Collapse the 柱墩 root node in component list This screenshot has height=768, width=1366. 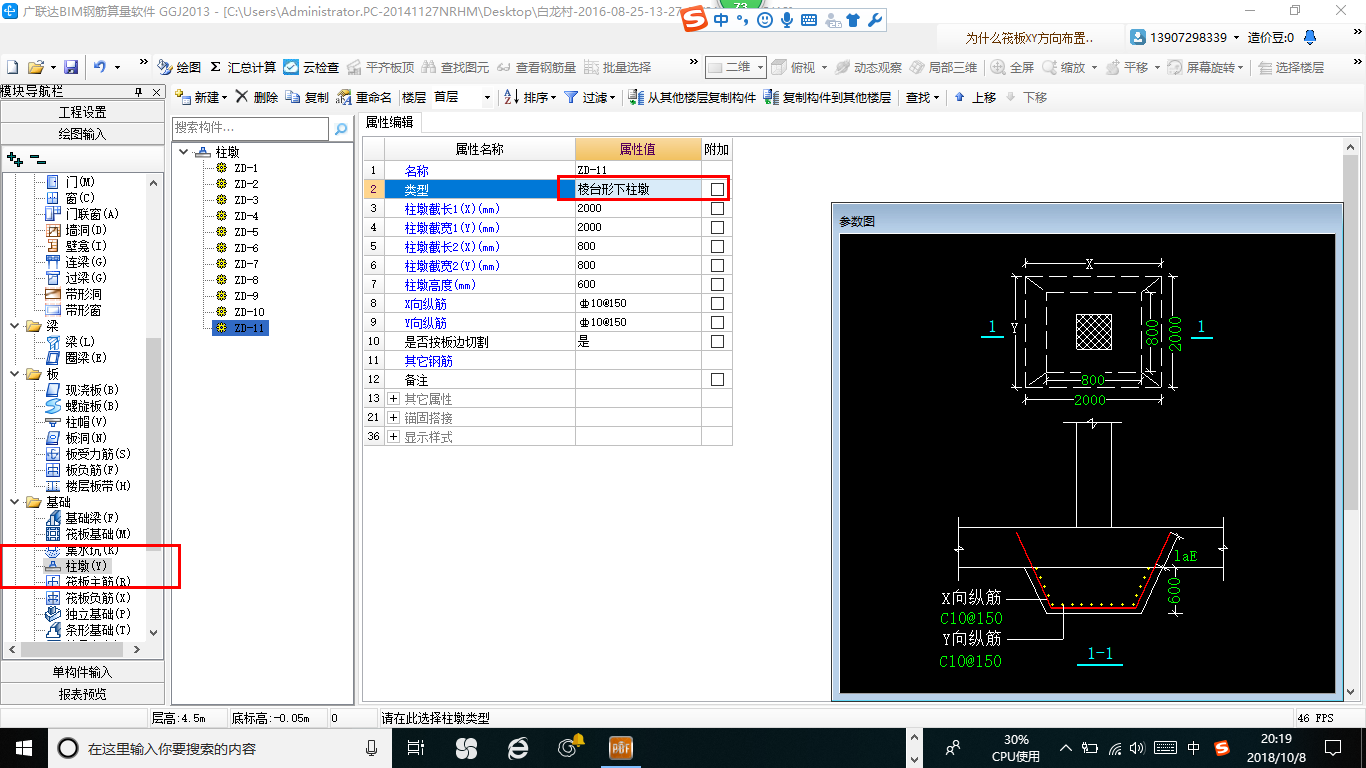(x=184, y=152)
